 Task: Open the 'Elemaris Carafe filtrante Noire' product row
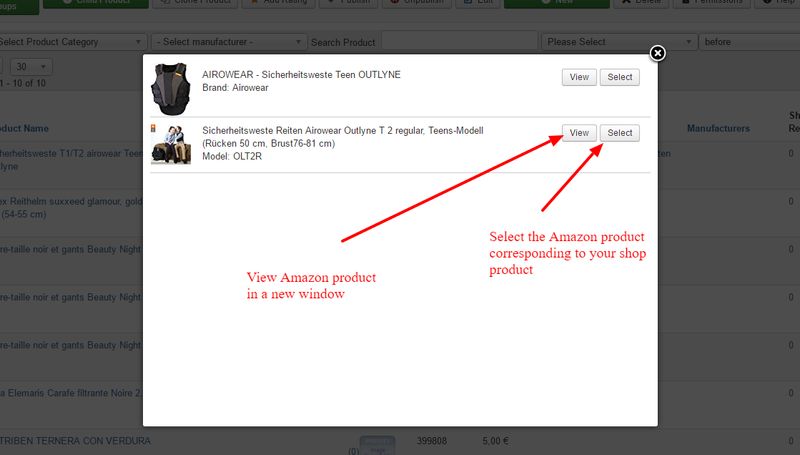click(70, 393)
